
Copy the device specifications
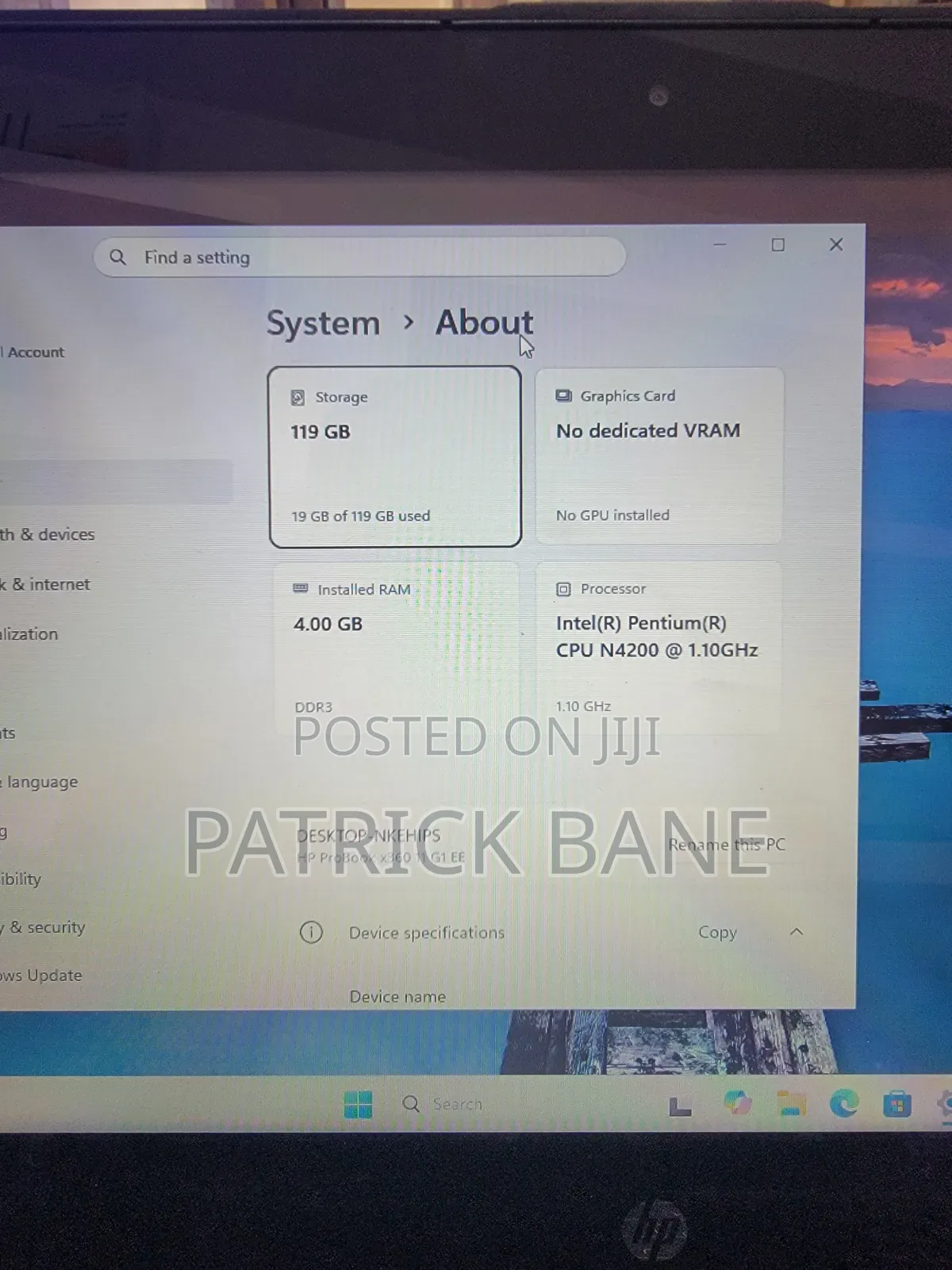point(718,932)
